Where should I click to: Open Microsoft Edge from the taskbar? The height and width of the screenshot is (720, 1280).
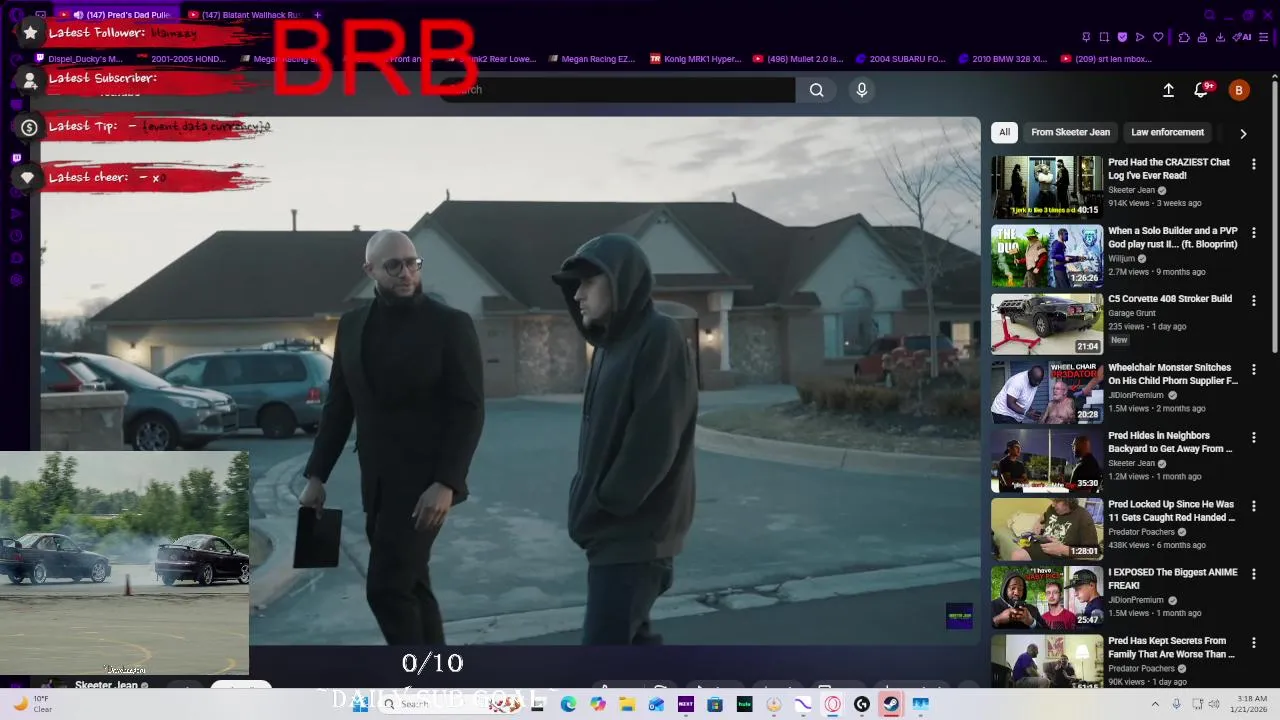coord(568,704)
